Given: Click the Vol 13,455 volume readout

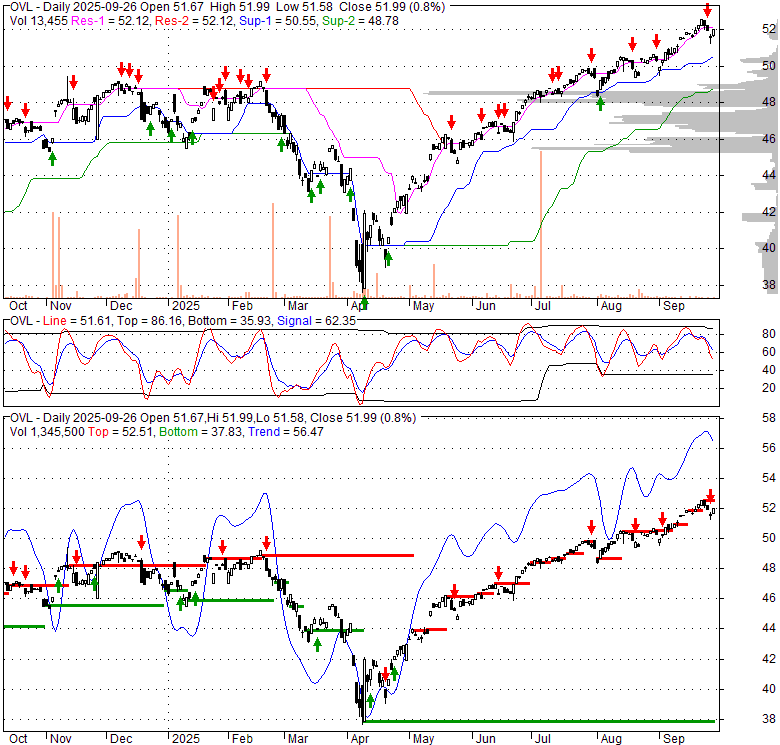Looking at the screenshot, I should click(x=39, y=21).
